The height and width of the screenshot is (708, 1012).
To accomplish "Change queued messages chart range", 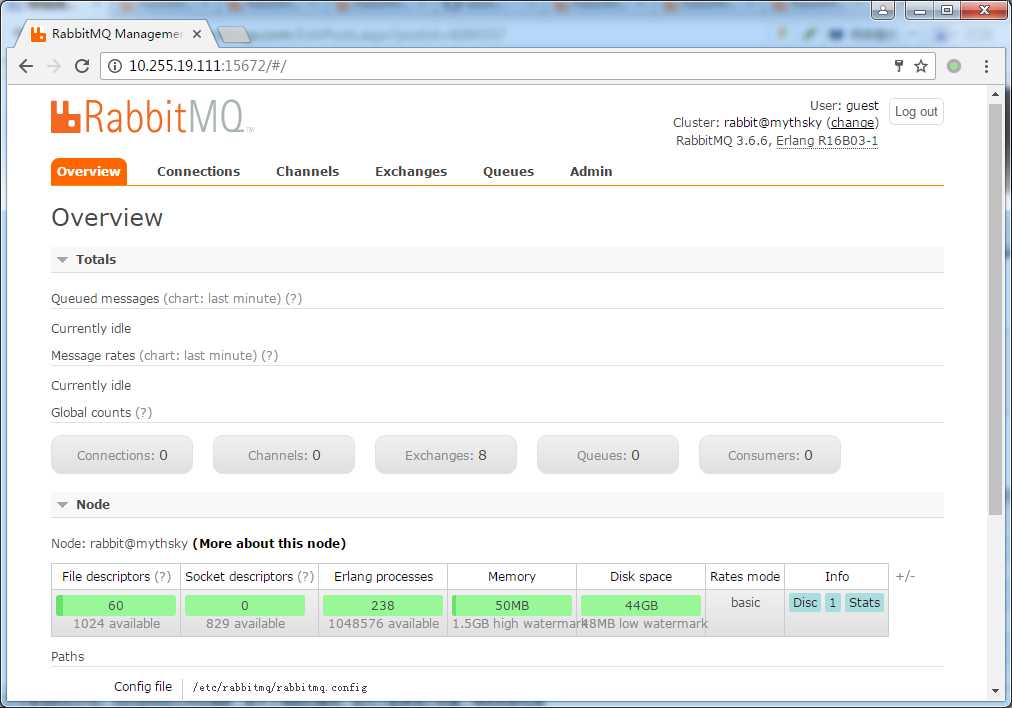I will click(x=222, y=299).
